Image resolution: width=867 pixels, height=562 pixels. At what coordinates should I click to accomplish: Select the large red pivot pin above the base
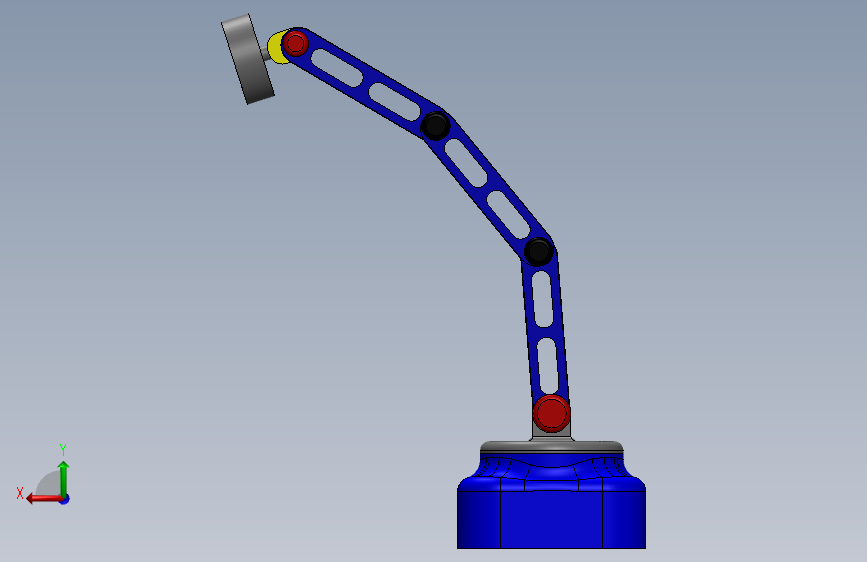[551, 413]
